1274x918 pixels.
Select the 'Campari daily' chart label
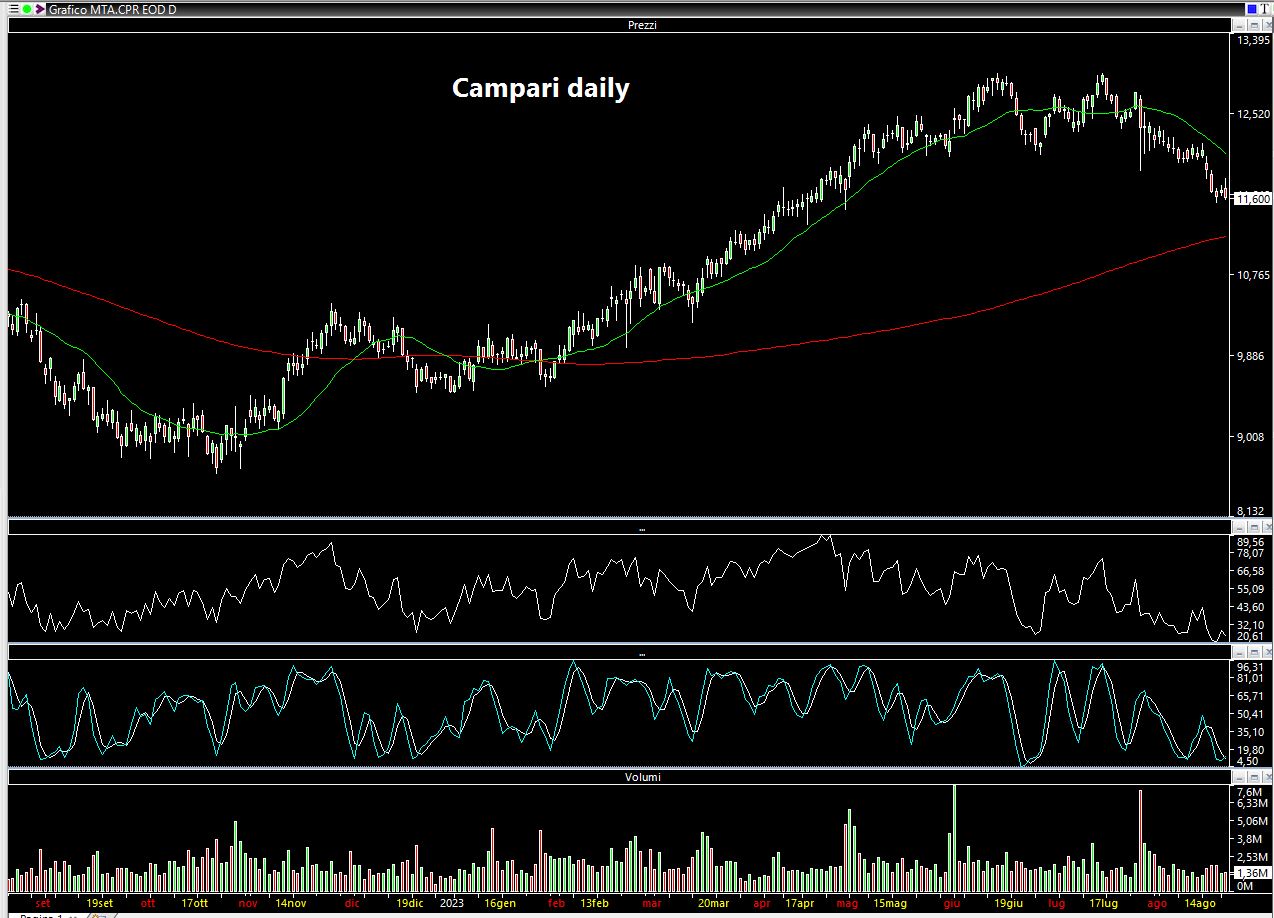click(x=541, y=88)
